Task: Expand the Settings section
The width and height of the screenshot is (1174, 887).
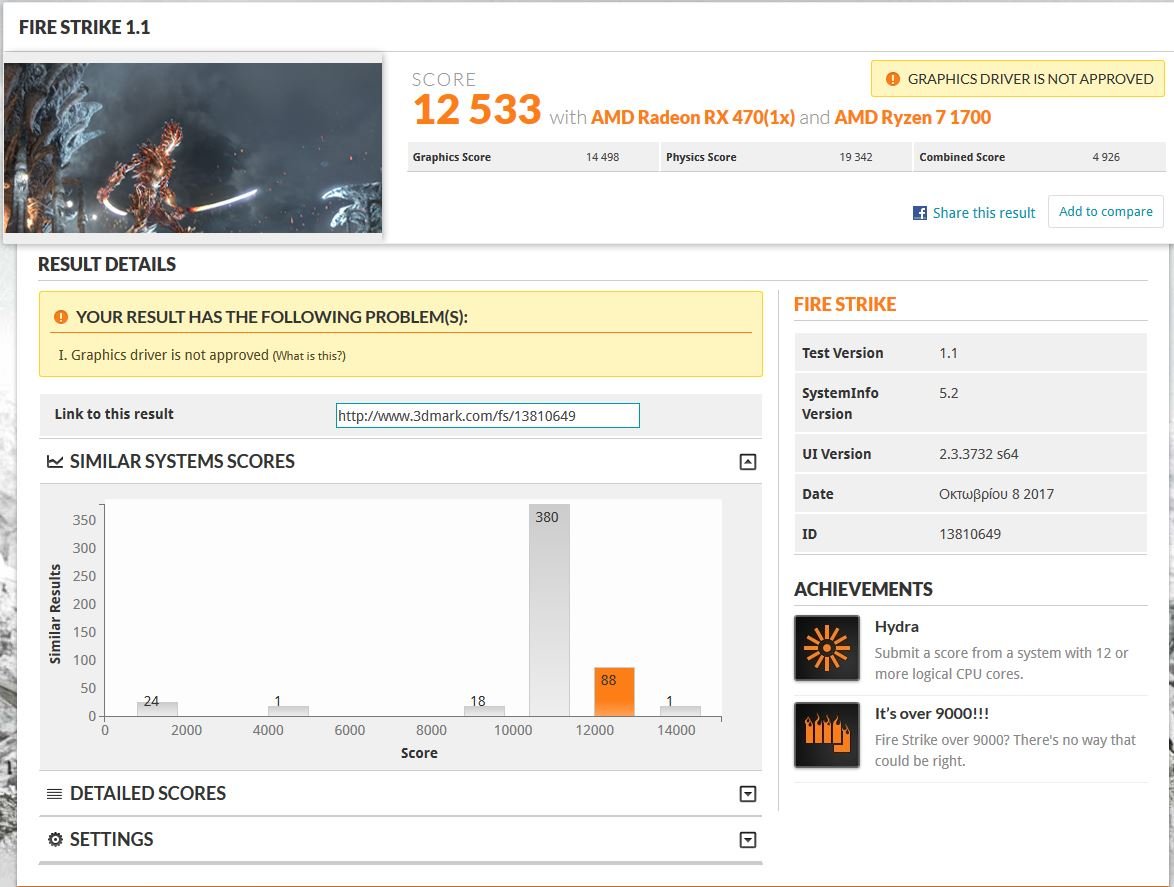Action: click(x=747, y=840)
